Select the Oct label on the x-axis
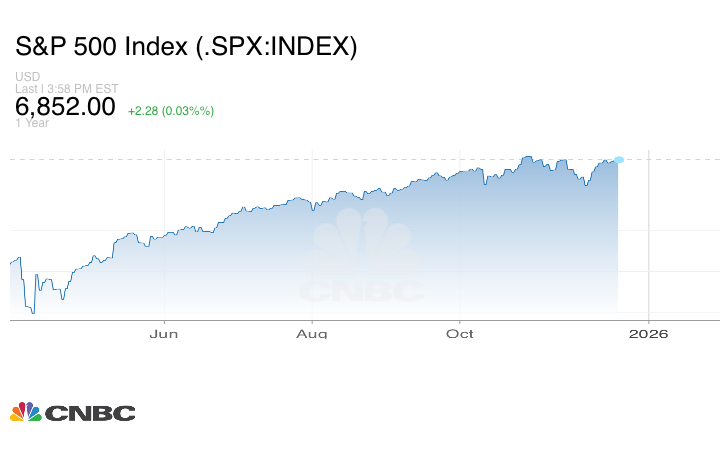Screen dimensions: 720x450 pyautogui.click(x=460, y=333)
